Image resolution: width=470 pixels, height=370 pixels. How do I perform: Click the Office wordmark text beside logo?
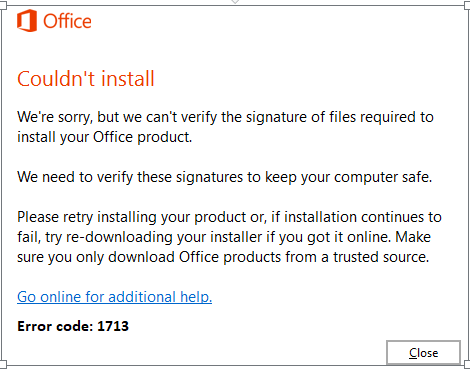click(x=67, y=21)
